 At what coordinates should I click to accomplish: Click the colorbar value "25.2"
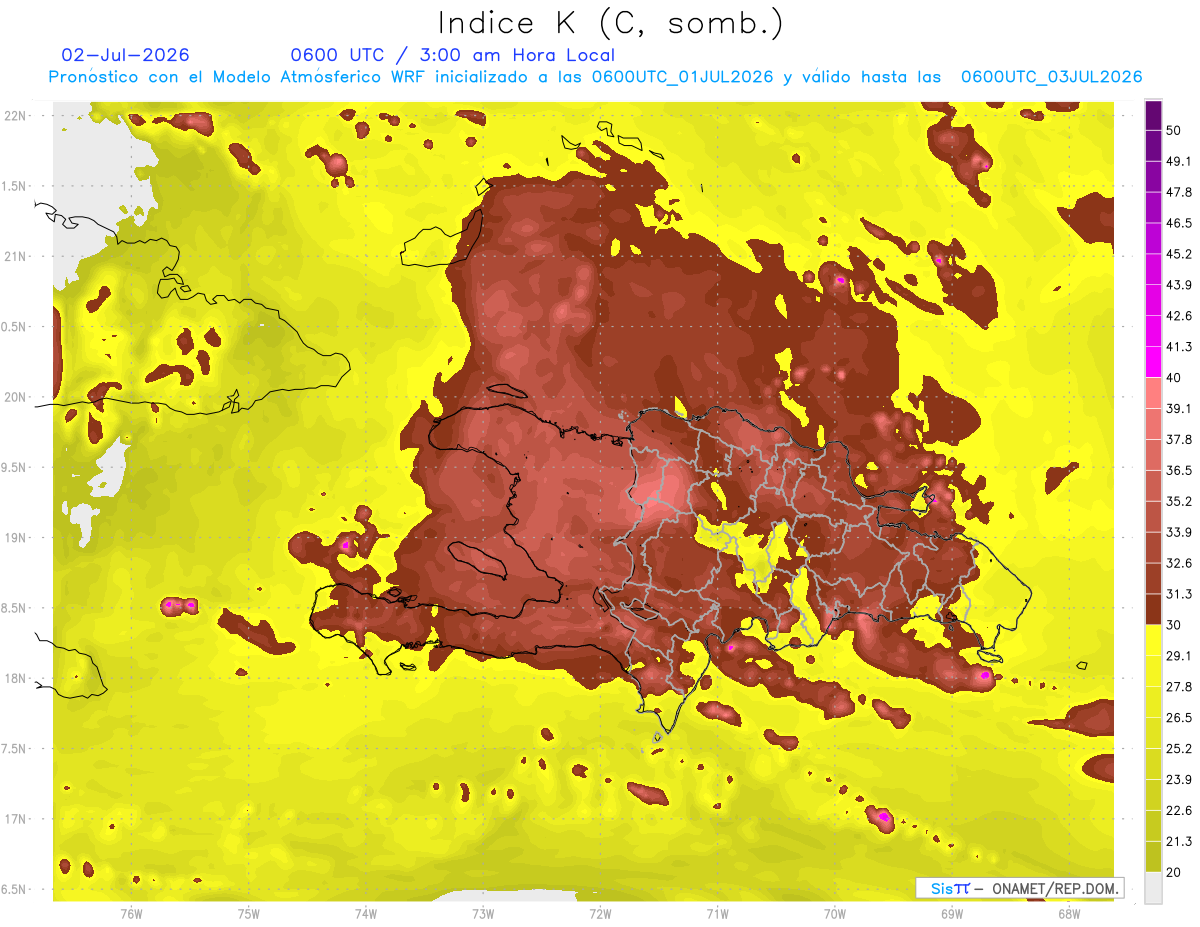tap(1178, 748)
